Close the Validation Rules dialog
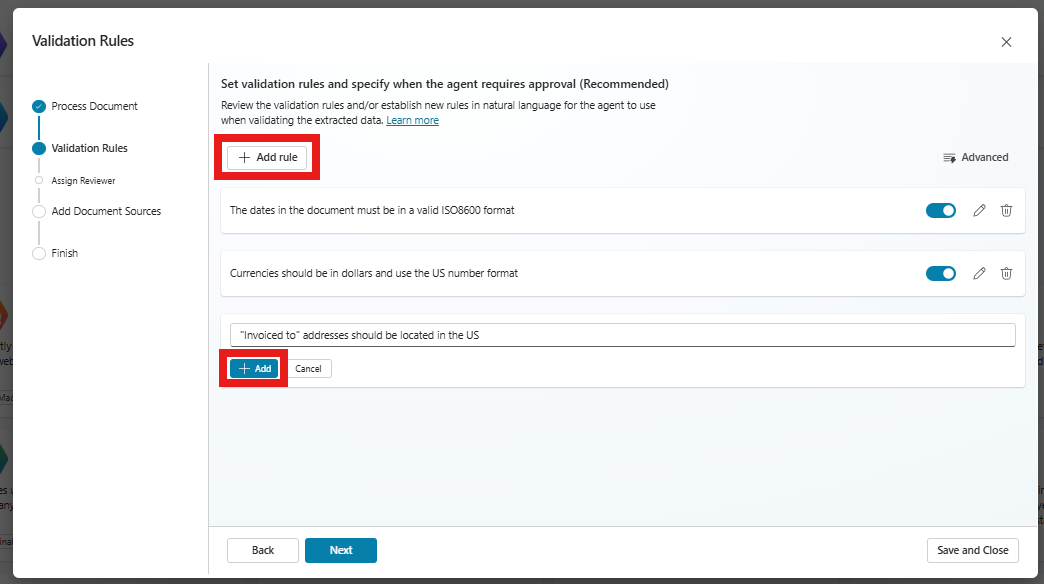 [x=1006, y=42]
